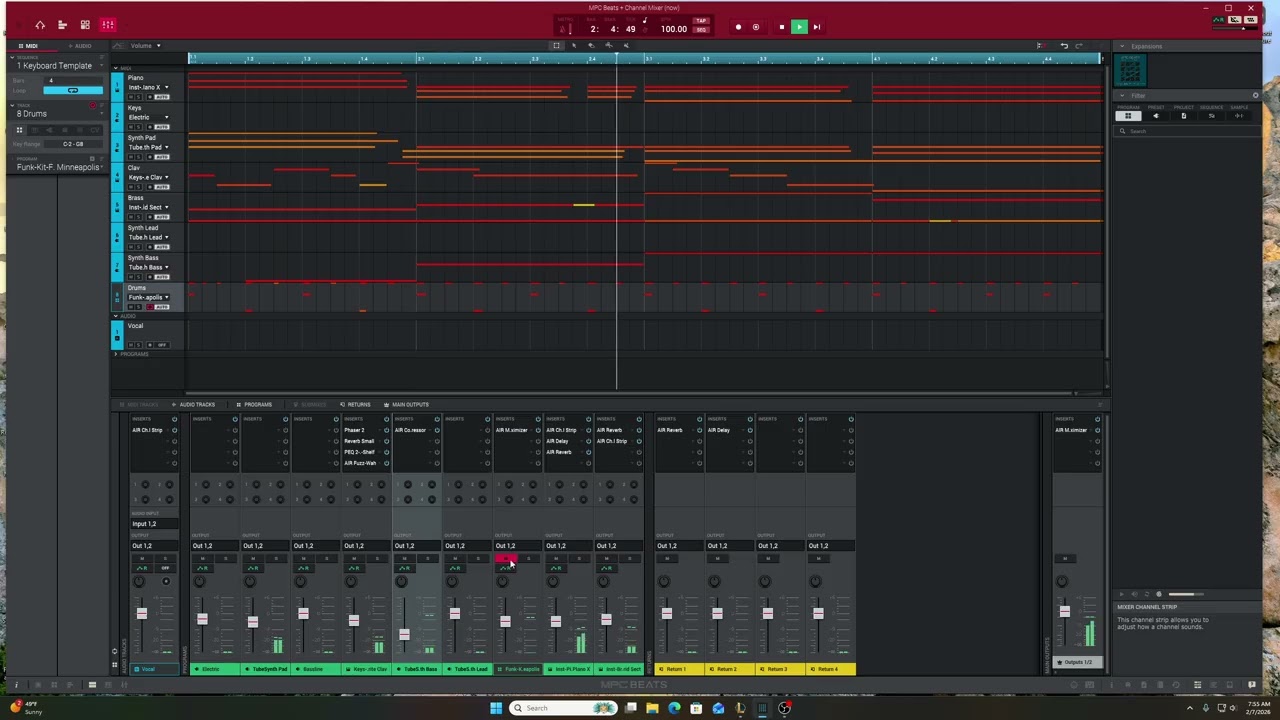Click the Overdub button in transport
The width and height of the screenshot is (1280, 720).
pyautogui.click(x=756, y=27)
